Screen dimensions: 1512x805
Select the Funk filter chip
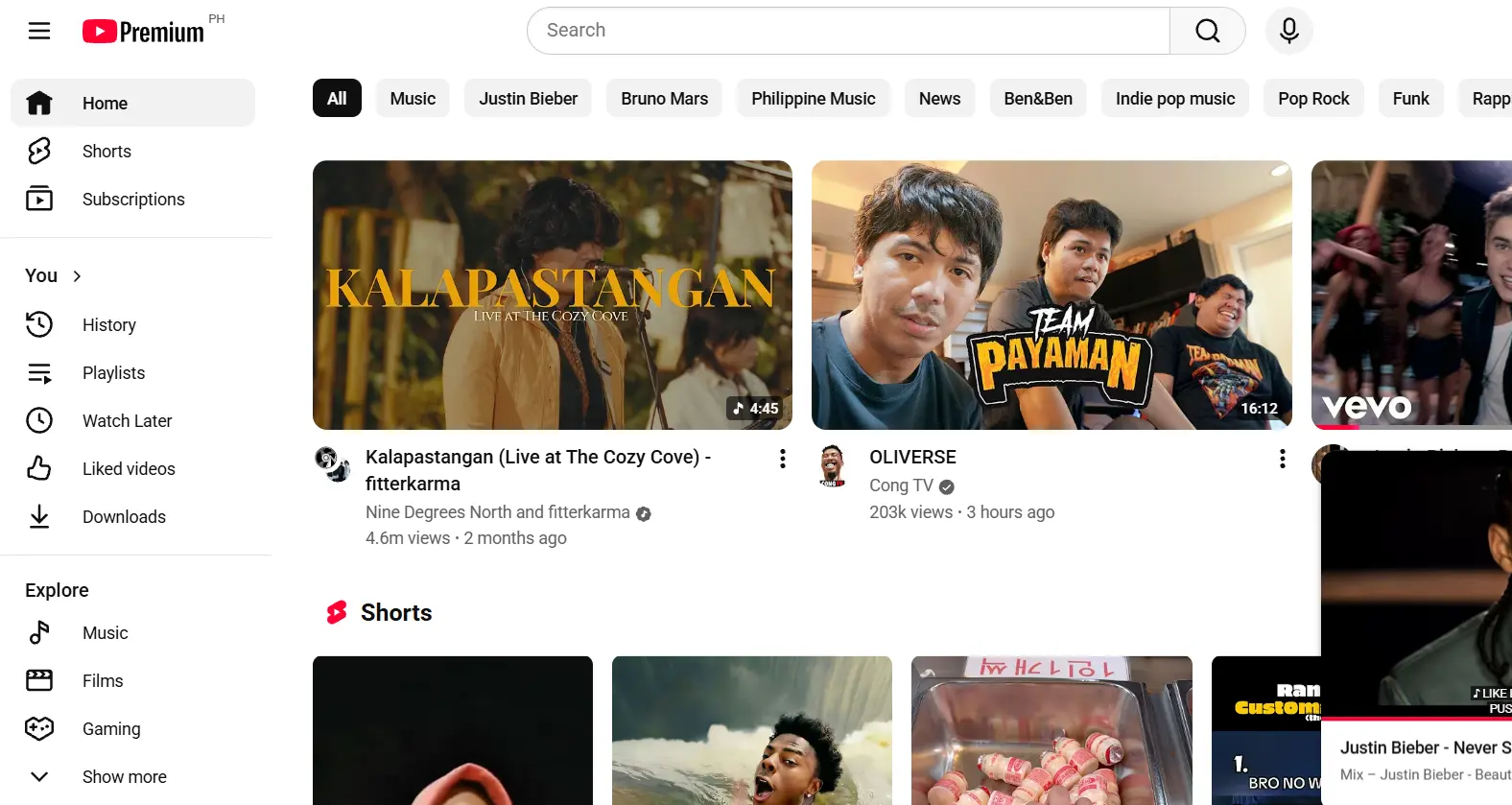tap(1411, 98)
